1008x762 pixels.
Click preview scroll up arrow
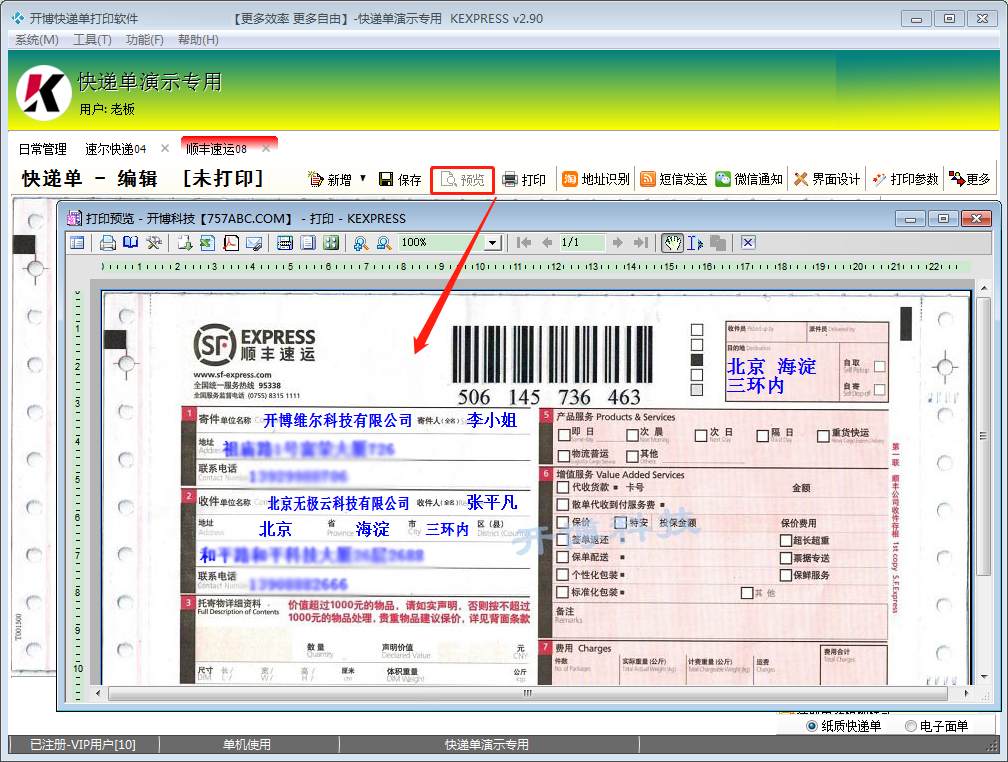click(x=984, y=287)
